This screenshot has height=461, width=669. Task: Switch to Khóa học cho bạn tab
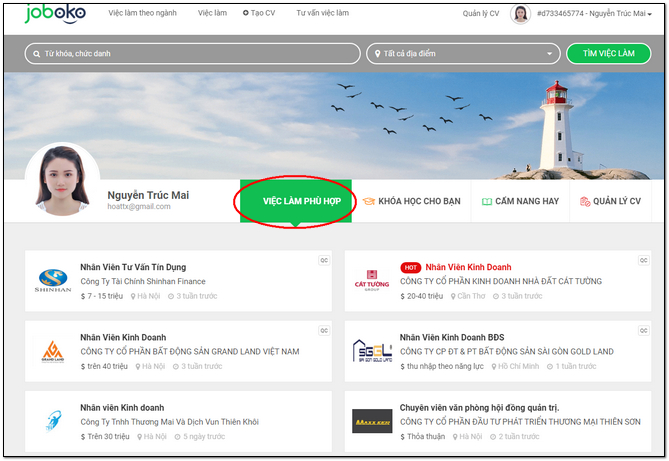(x=411, y=201)
